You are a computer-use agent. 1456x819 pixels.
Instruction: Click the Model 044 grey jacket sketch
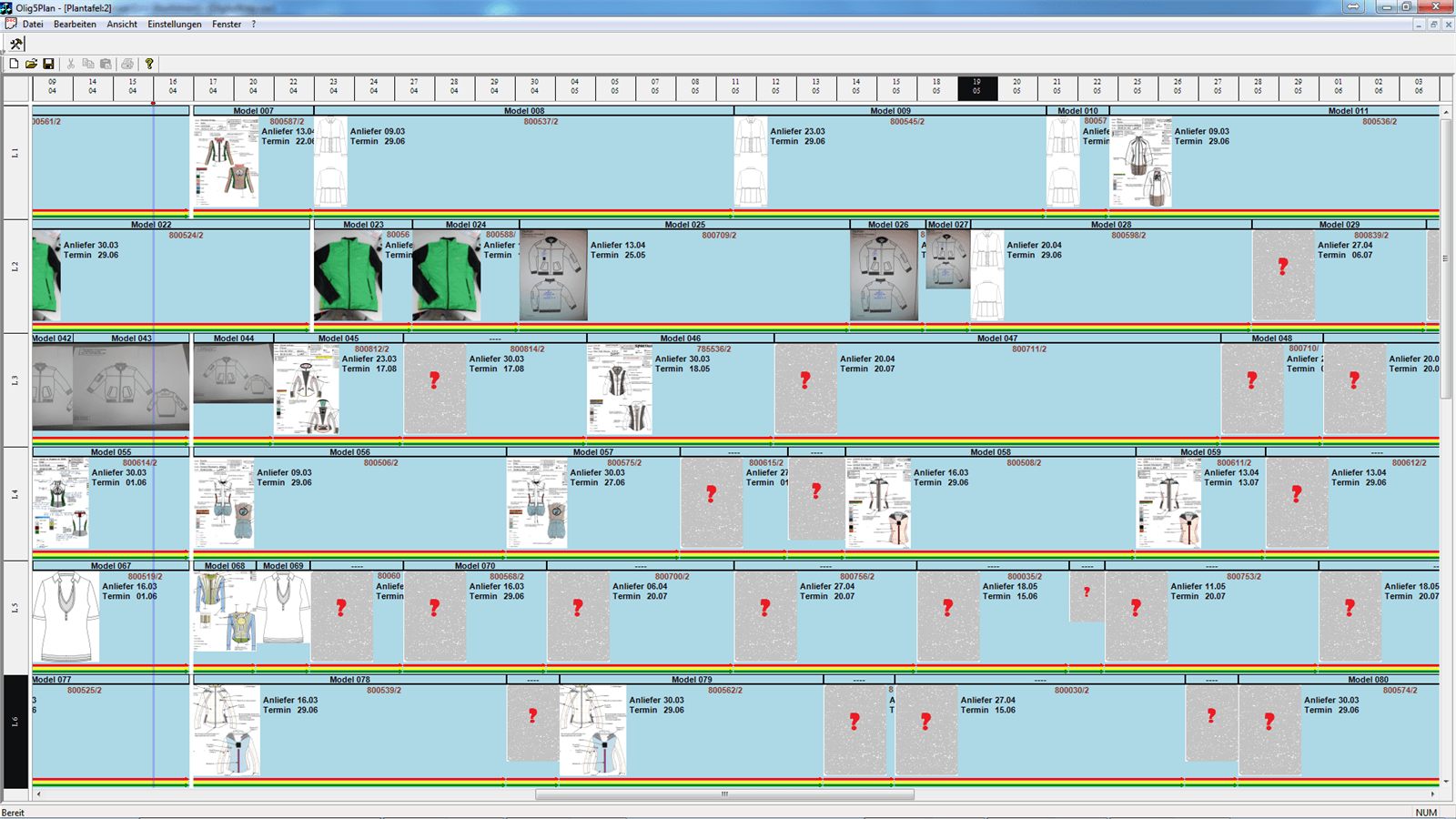tap(233, 373)
